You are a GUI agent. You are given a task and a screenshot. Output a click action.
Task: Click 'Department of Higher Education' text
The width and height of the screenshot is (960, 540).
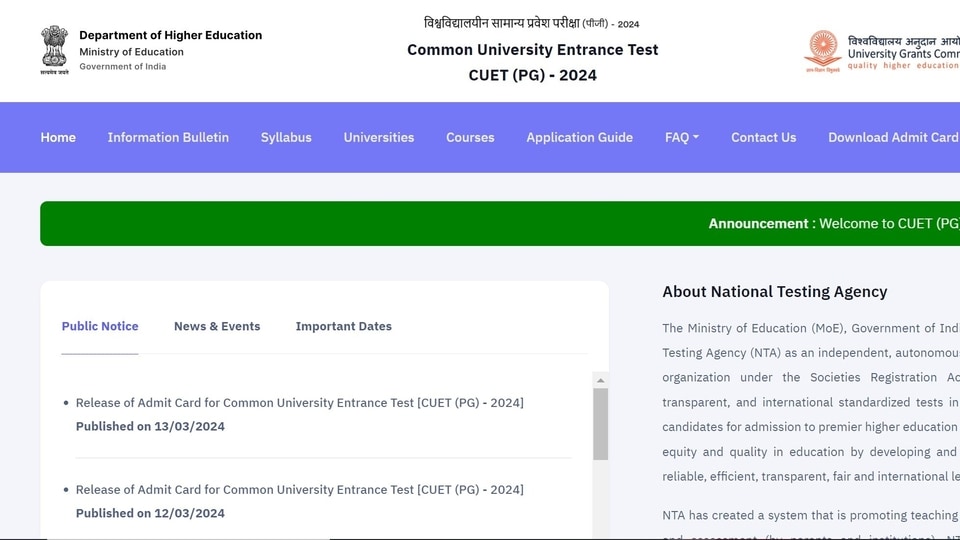tap(170, 36)
